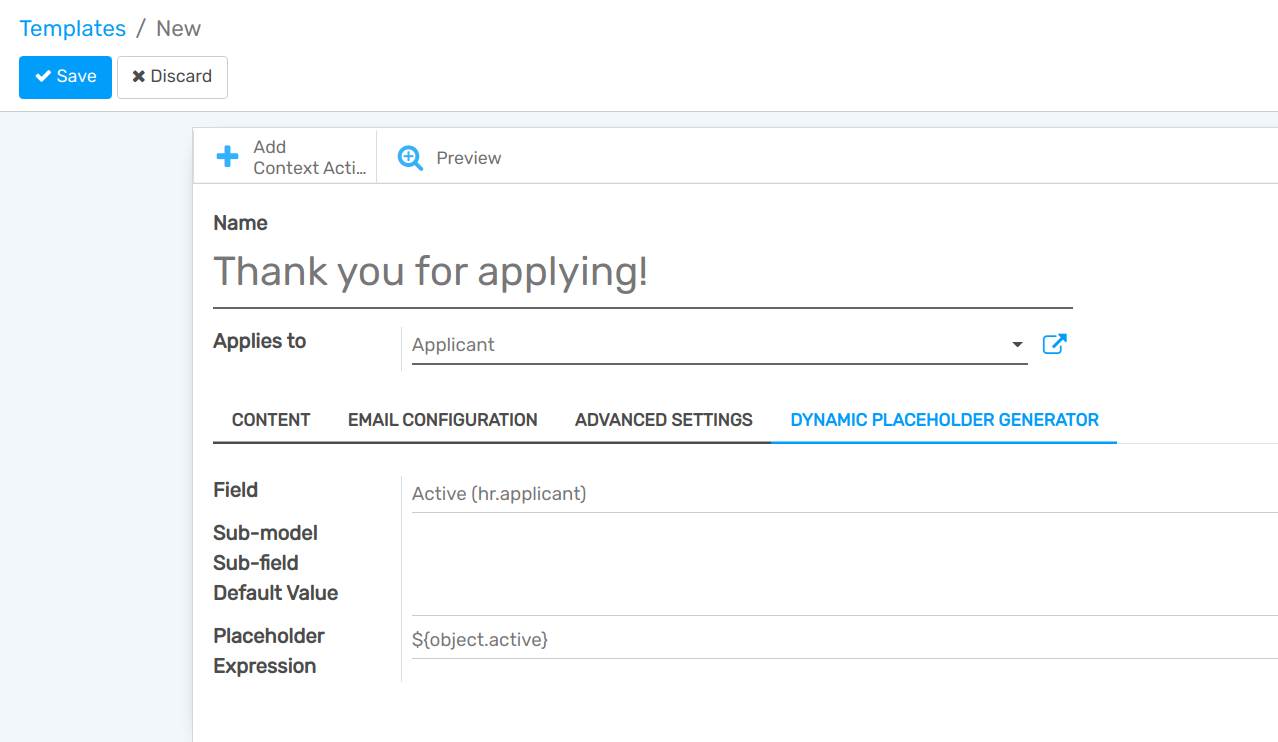Click the checkmark icon inside Save button

[41, 76]
